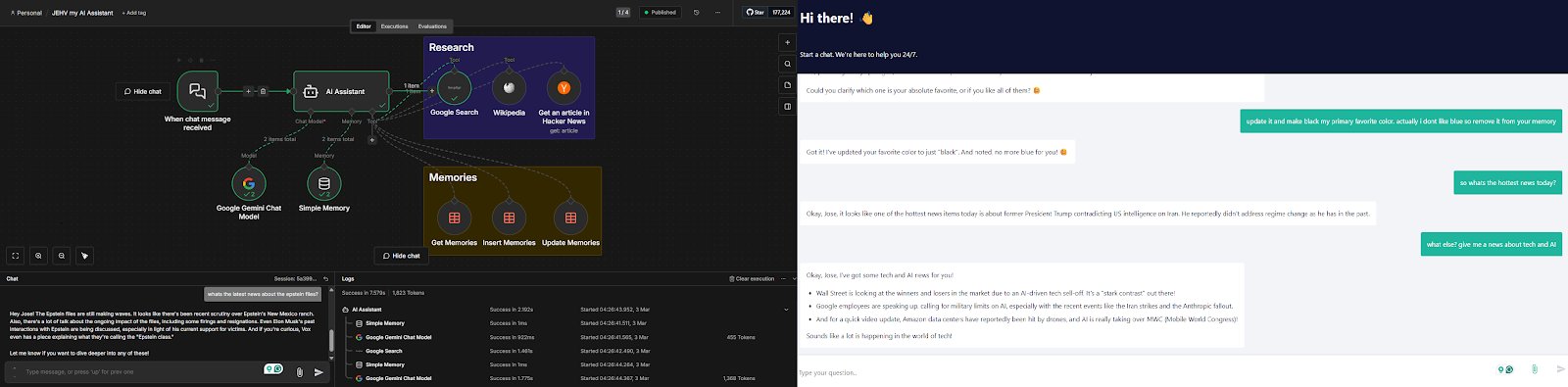Click the 'so whats the hottest news today?' message
The image size is (1568, 387).
(x=1507, y=182)
